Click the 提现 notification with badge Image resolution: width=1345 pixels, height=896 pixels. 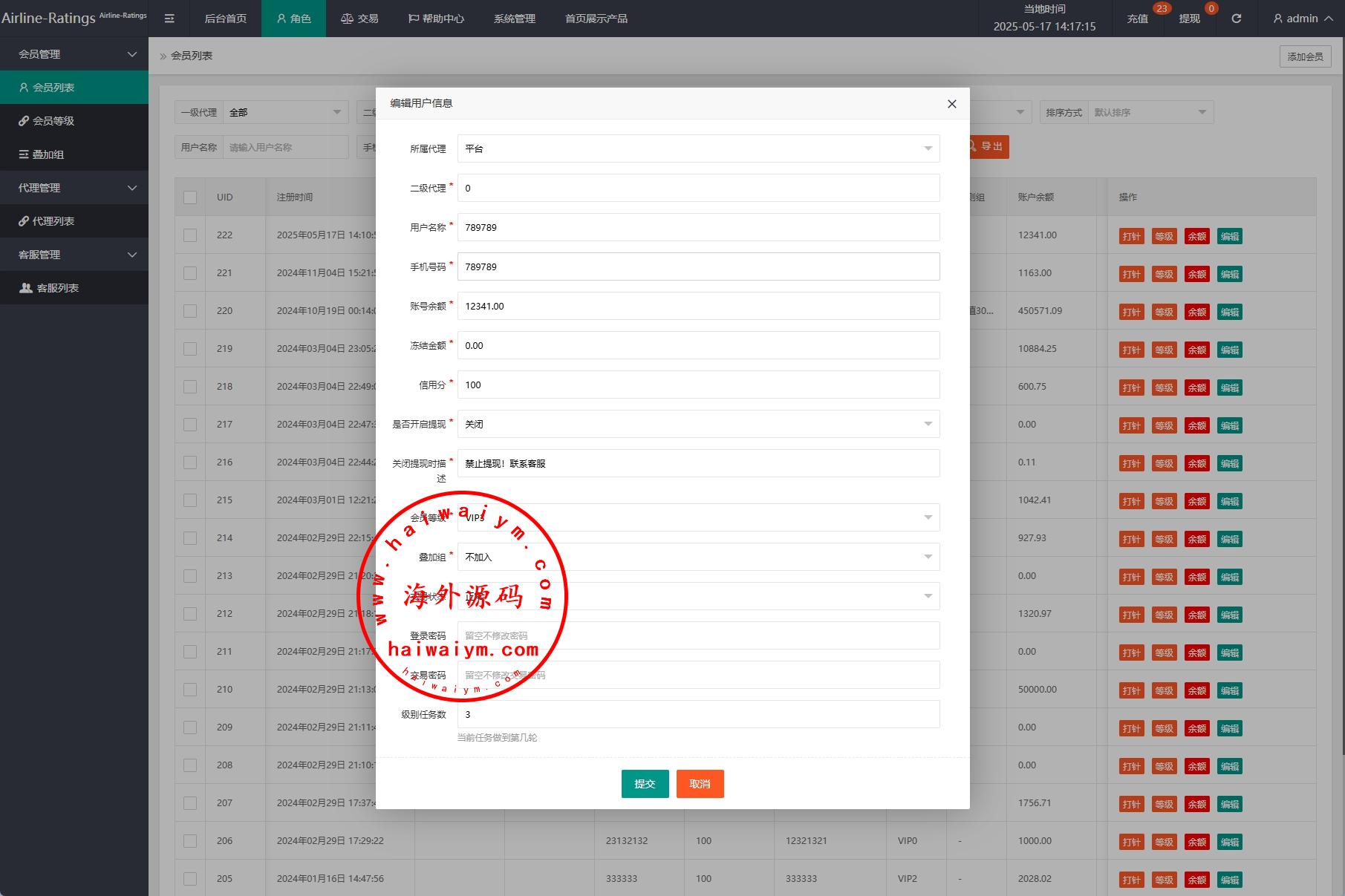(x=1189, y=19)
